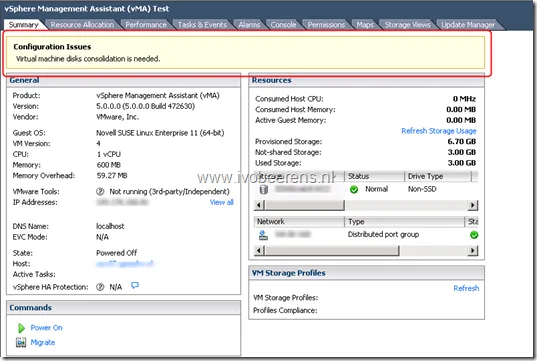This screenshot has width=537, height=361.
Task: Click the '0 MHz' consumed CPU value
Action: click(x=464, y=99)
